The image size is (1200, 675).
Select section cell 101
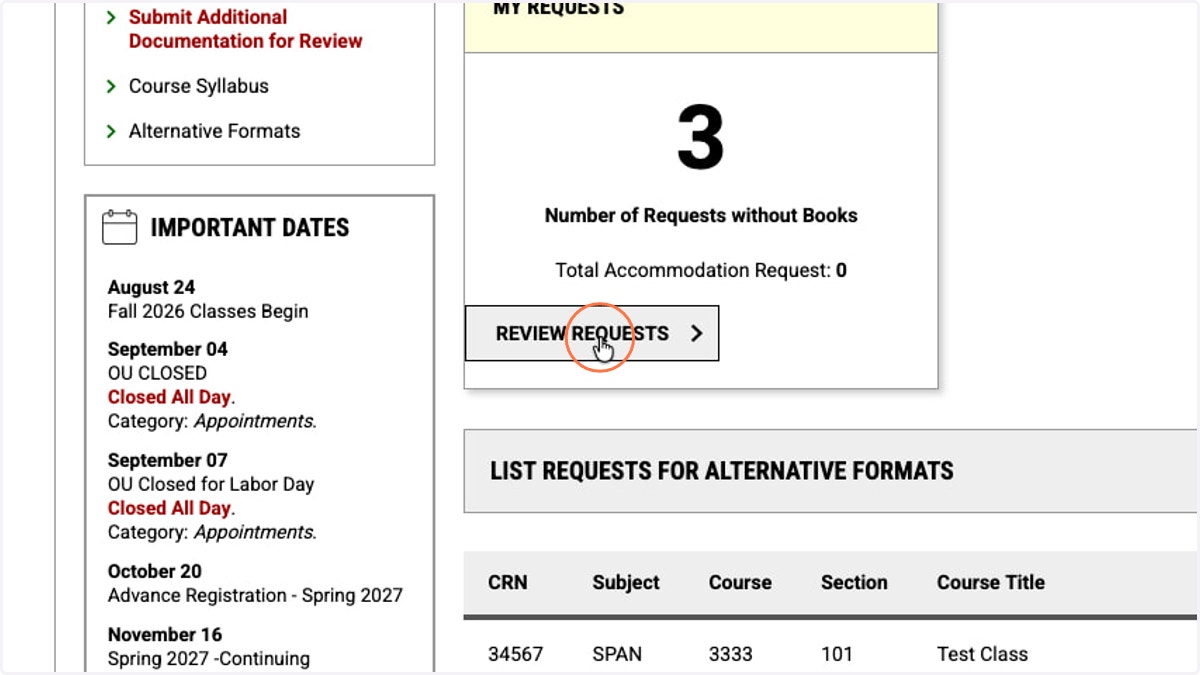[837, 654]
